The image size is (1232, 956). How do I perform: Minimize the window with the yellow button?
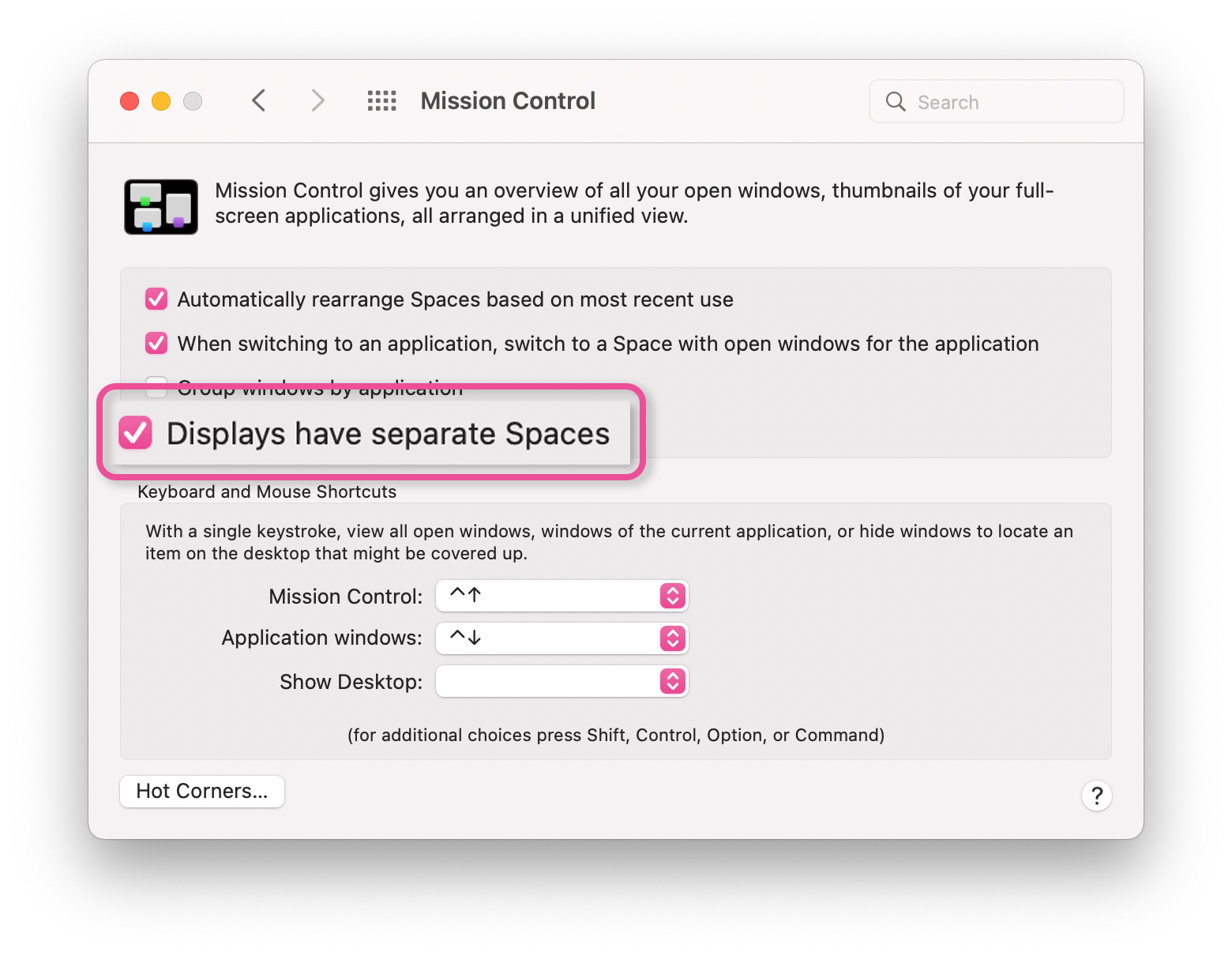(x=161, y=101)
